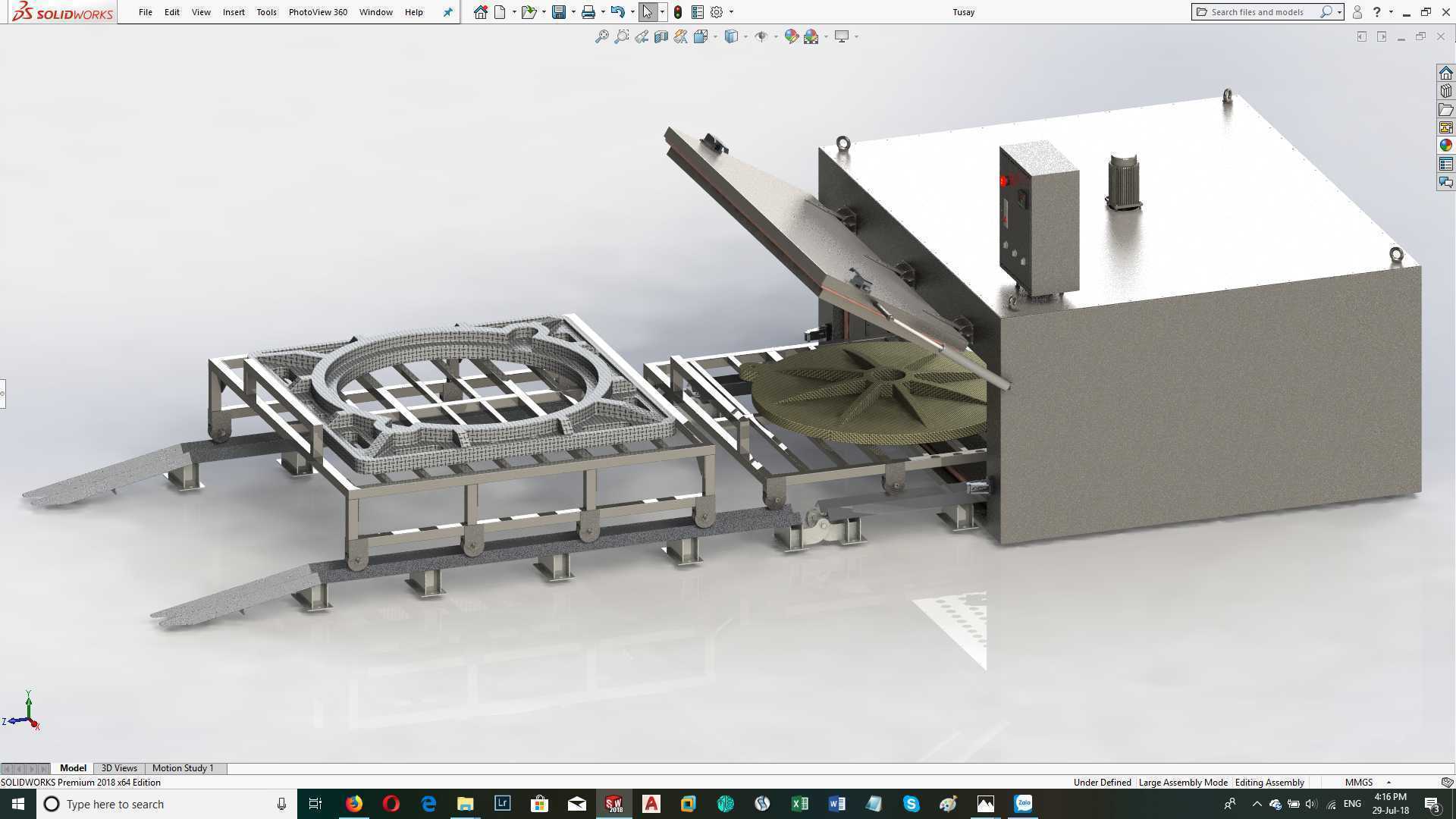
Task: Click the Edit Appearance color ball icon
Action: [791, 36]
